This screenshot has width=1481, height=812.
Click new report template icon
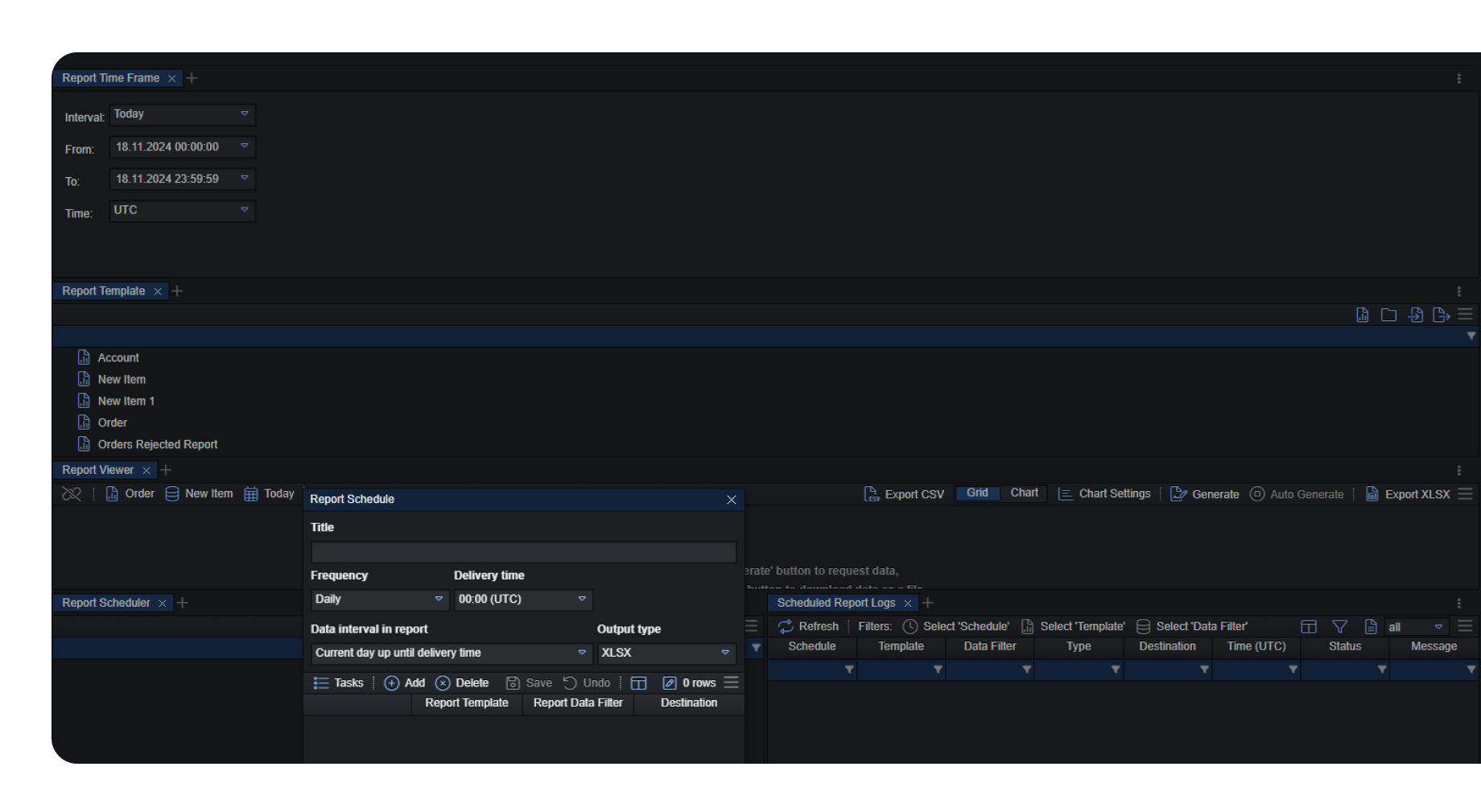tap(1362, 315)
